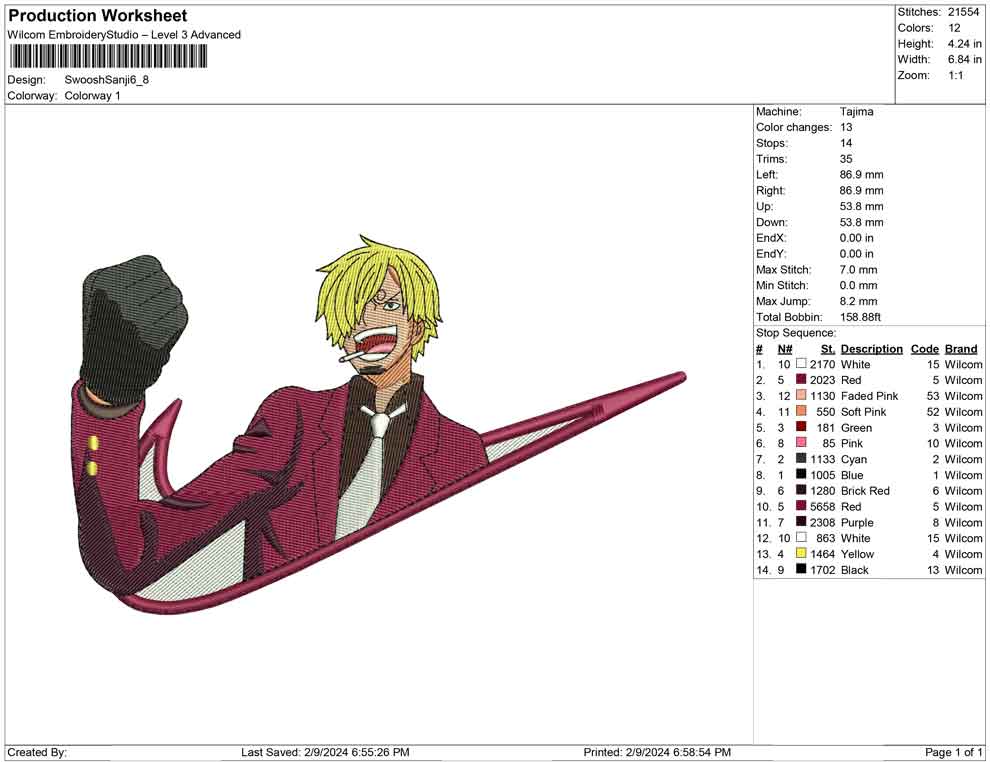
Task: Click the Color changes label
Action: click(x=794, y=128)
